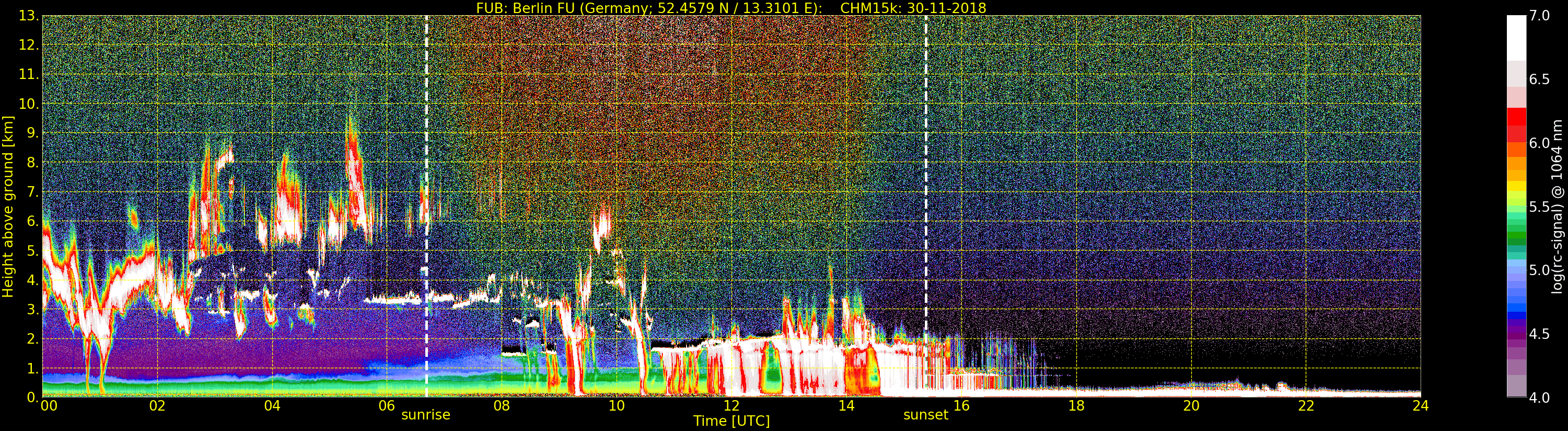Click the height axis tick label '6.'

[32, 221]
